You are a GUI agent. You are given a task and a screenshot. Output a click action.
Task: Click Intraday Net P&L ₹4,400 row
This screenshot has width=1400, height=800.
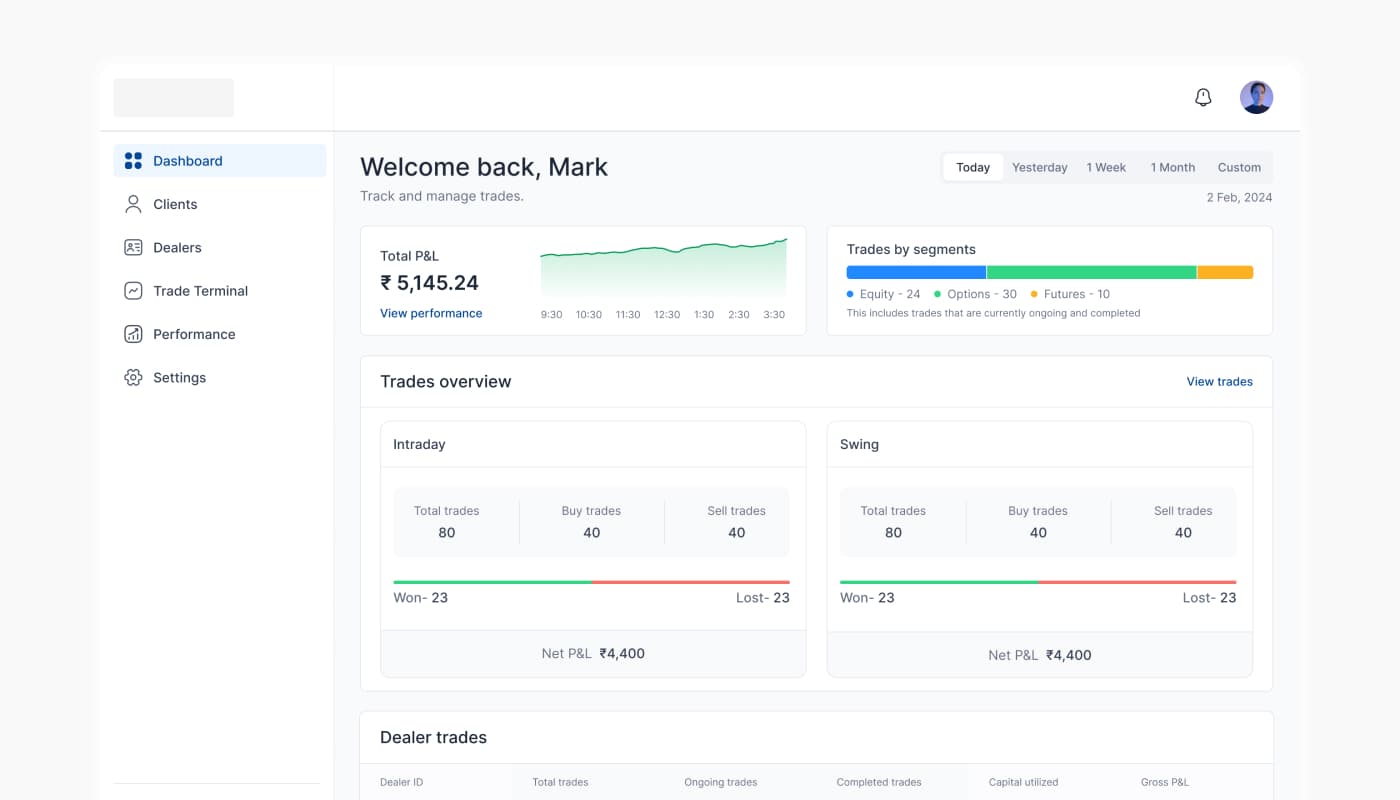pos(593,654)
